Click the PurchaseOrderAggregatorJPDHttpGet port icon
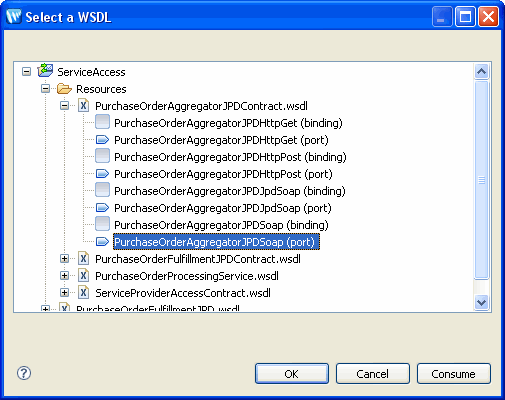This screenshot has height=400, width=505. coord(102,139)
